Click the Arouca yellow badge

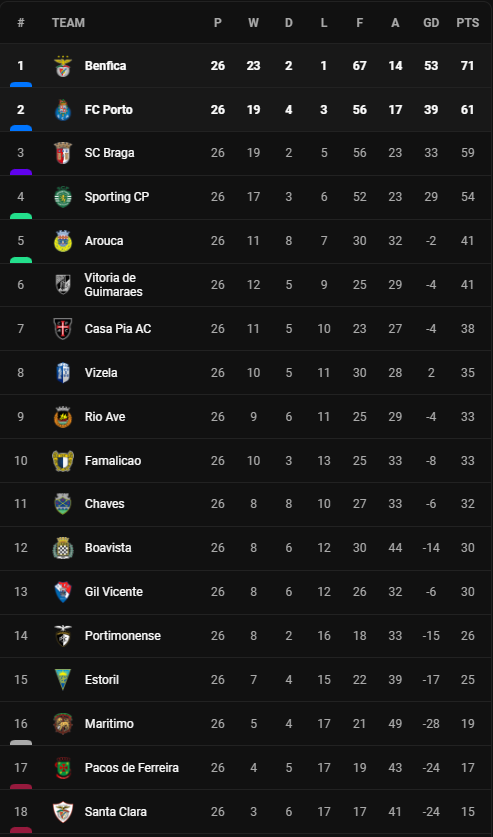coord(63,241)
